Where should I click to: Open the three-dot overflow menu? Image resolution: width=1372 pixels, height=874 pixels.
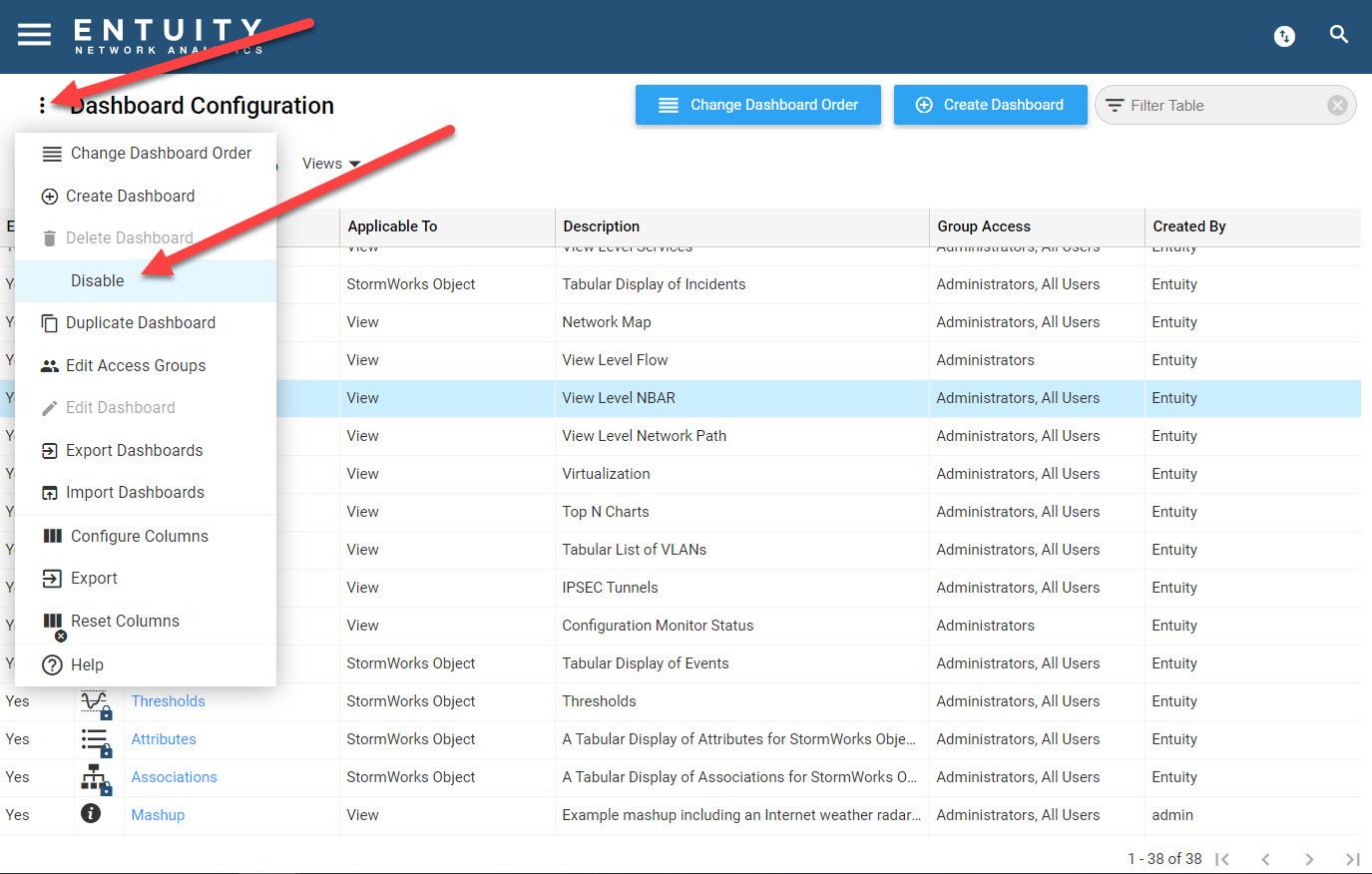[x=42, y=105]
